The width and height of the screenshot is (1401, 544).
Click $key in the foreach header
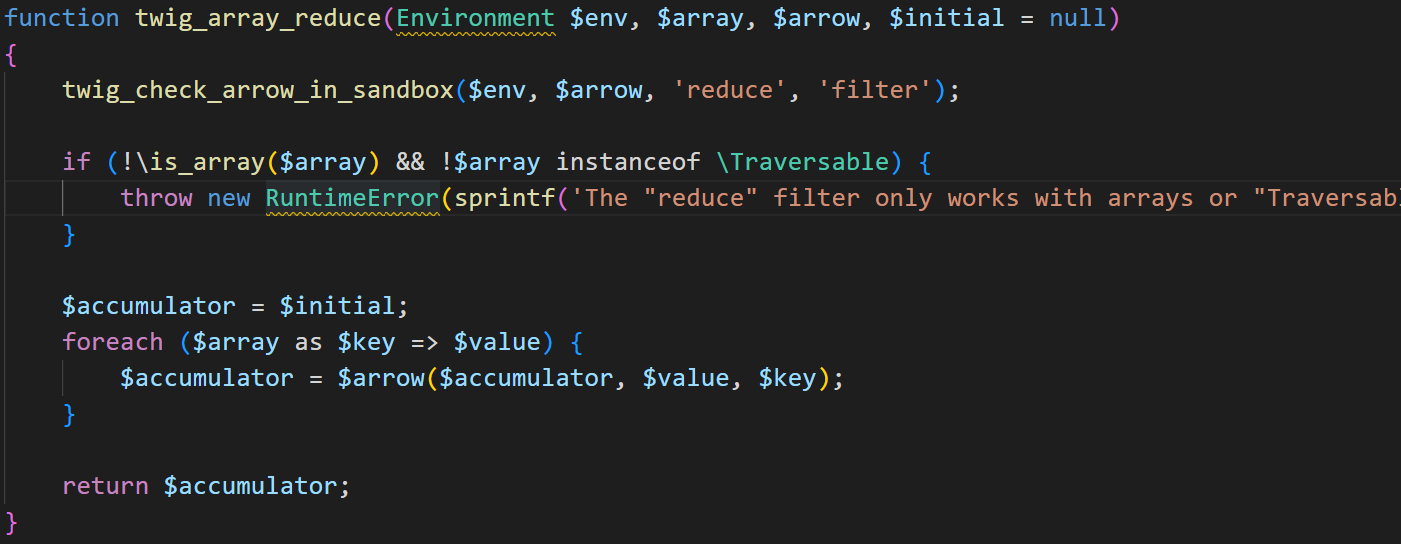359,342
